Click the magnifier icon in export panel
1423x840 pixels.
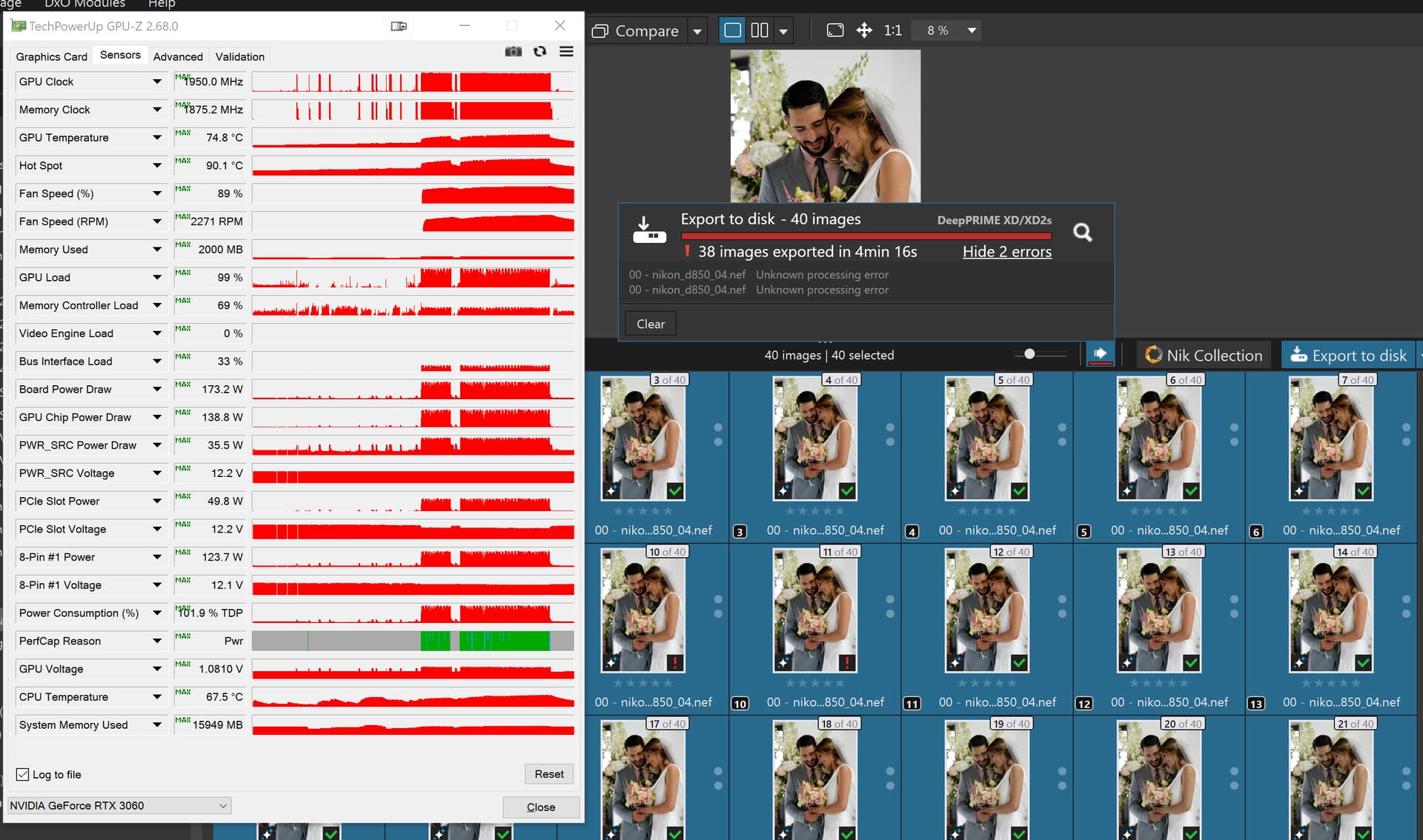click(x=1082, y=233)
